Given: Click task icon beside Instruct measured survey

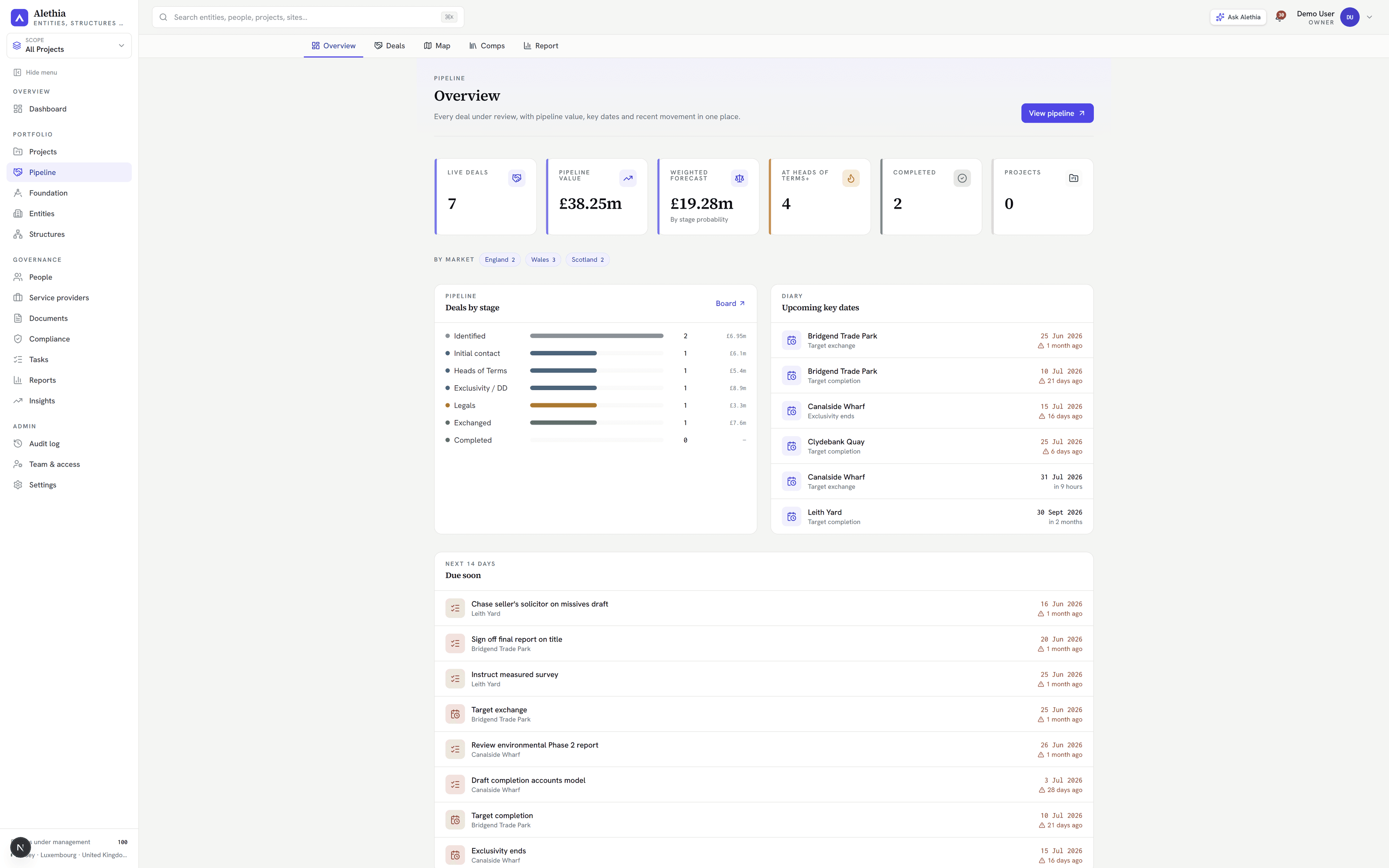Looking at the screenshot, I should [x=455, y=678].
